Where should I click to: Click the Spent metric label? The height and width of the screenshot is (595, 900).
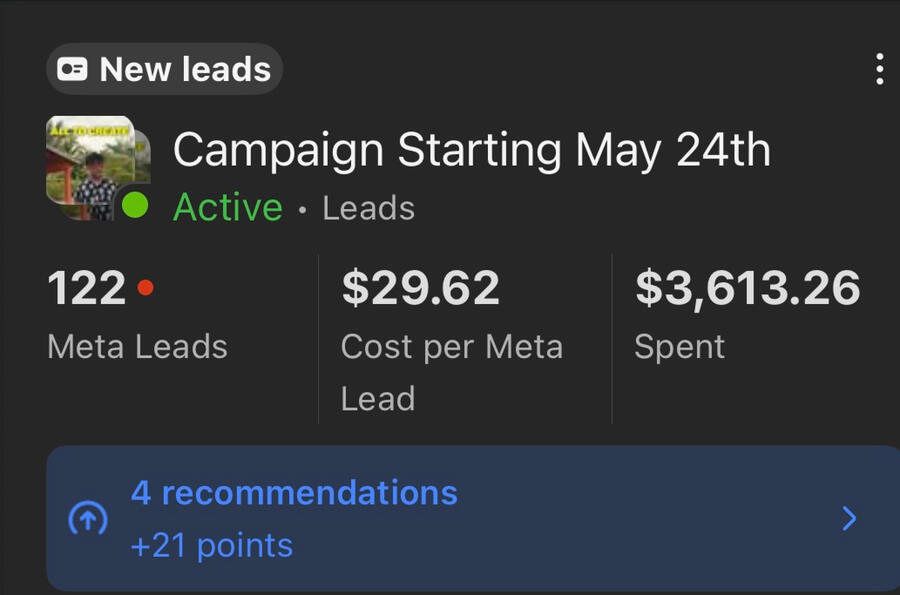pyautogui.click(x=679, y=347)
